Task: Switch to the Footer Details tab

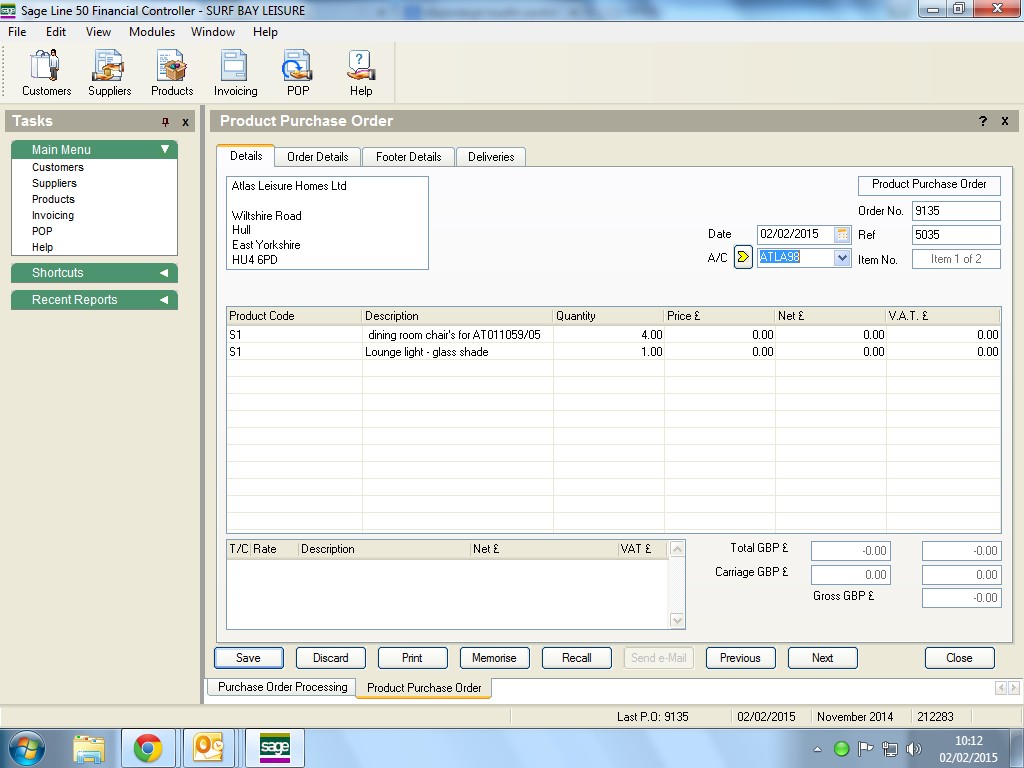Action: click(408, 157)
